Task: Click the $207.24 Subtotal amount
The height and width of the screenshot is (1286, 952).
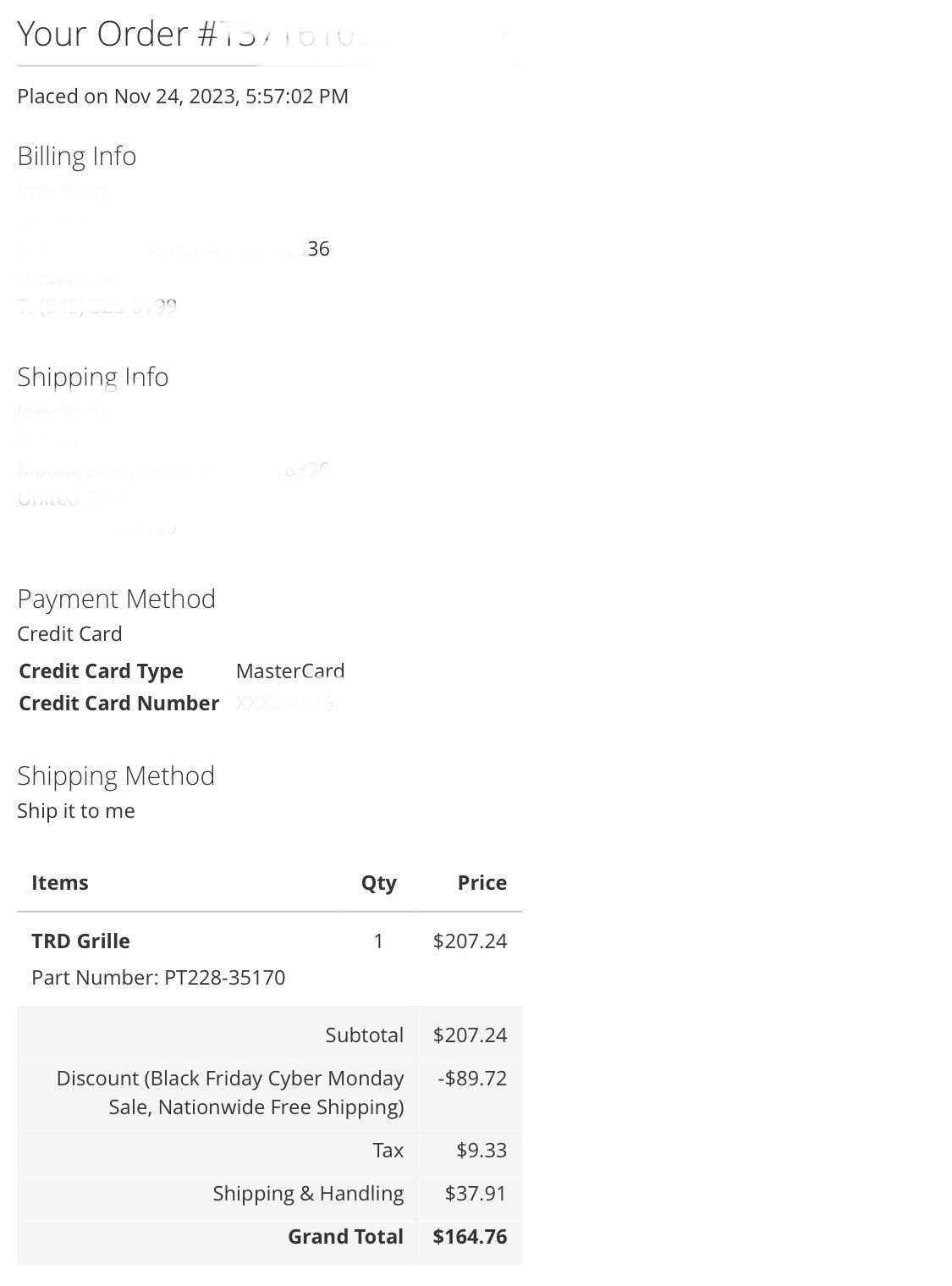Action: 470,1035
